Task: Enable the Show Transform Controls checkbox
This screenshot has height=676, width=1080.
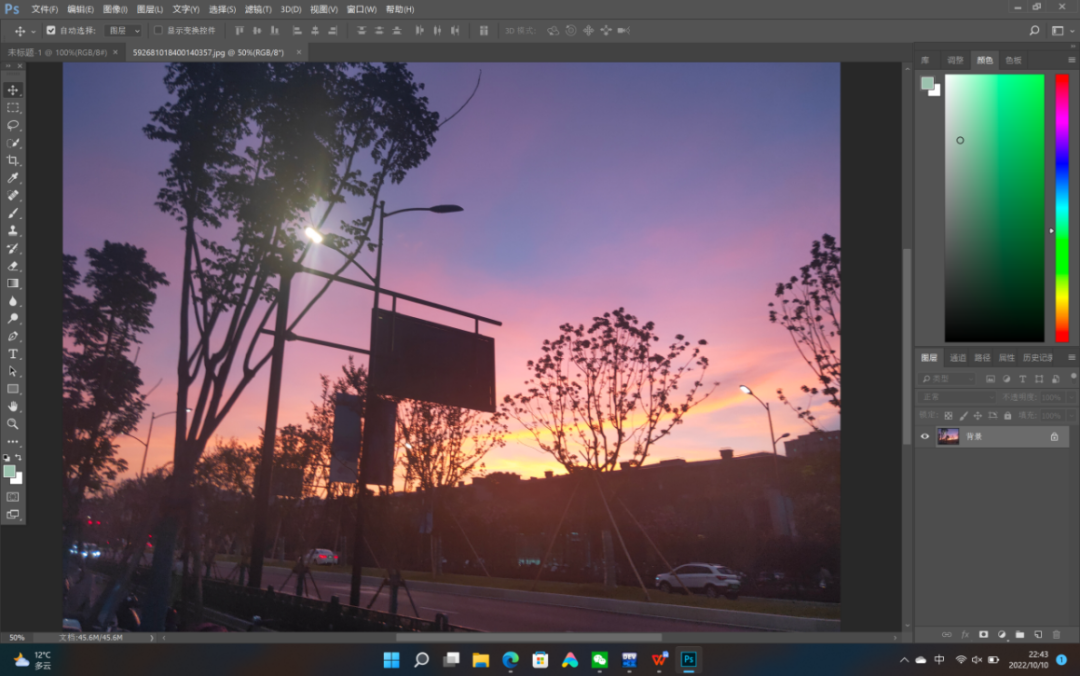Action: 157,31
